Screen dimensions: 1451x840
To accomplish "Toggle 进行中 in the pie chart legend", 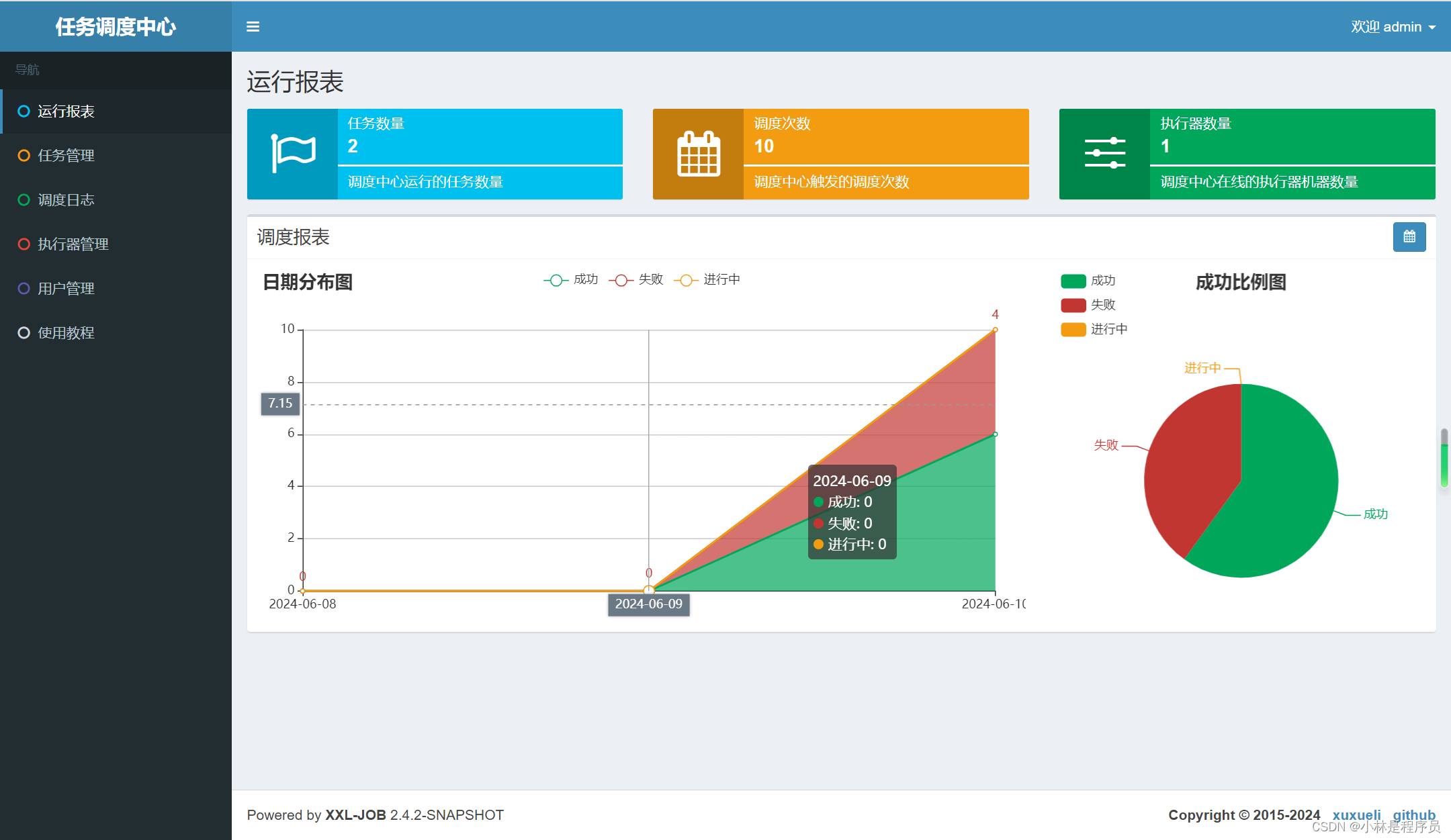I will [1094, 329].
